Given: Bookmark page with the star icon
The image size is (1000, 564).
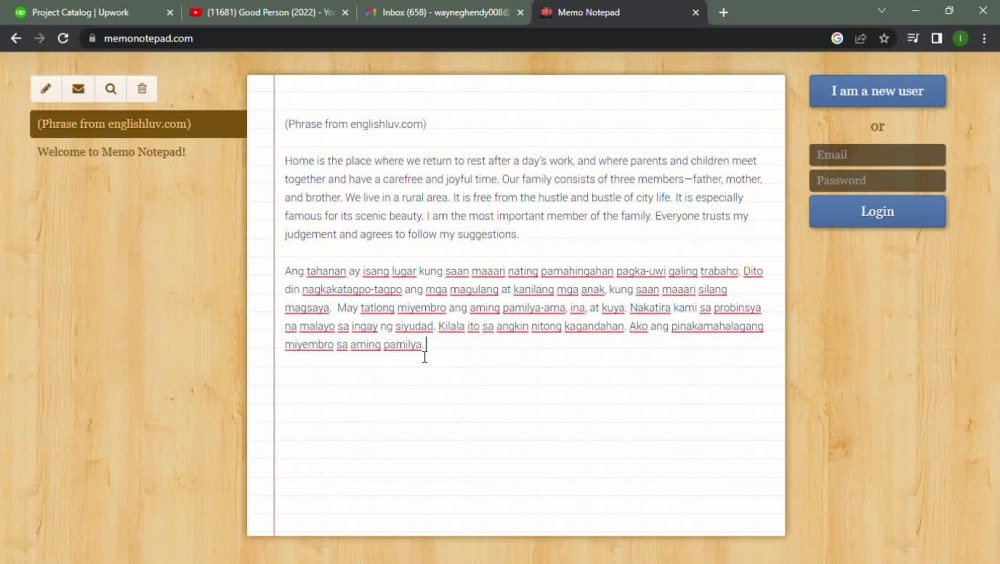Looking at the screenshot, I should click(x=884, y=38).
